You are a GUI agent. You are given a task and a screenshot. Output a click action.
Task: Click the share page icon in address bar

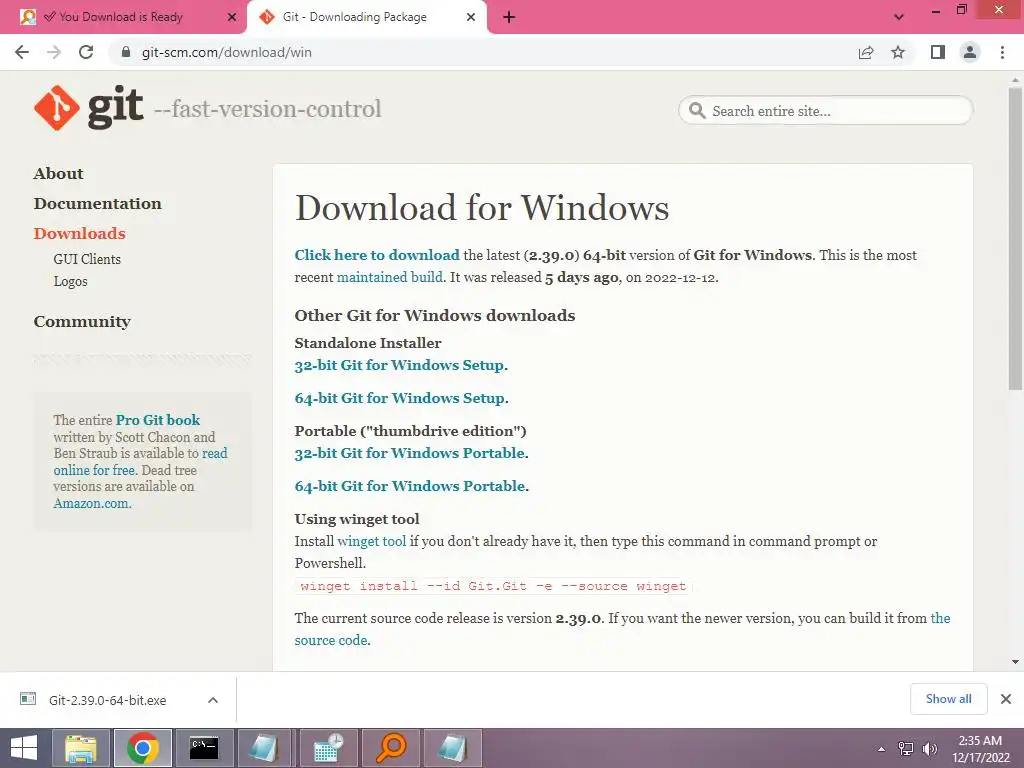[x=866, y=52]
